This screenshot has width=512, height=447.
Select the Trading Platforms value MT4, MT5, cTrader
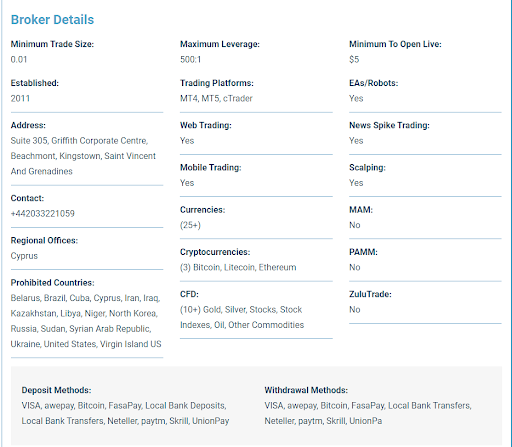pos(216,99)
